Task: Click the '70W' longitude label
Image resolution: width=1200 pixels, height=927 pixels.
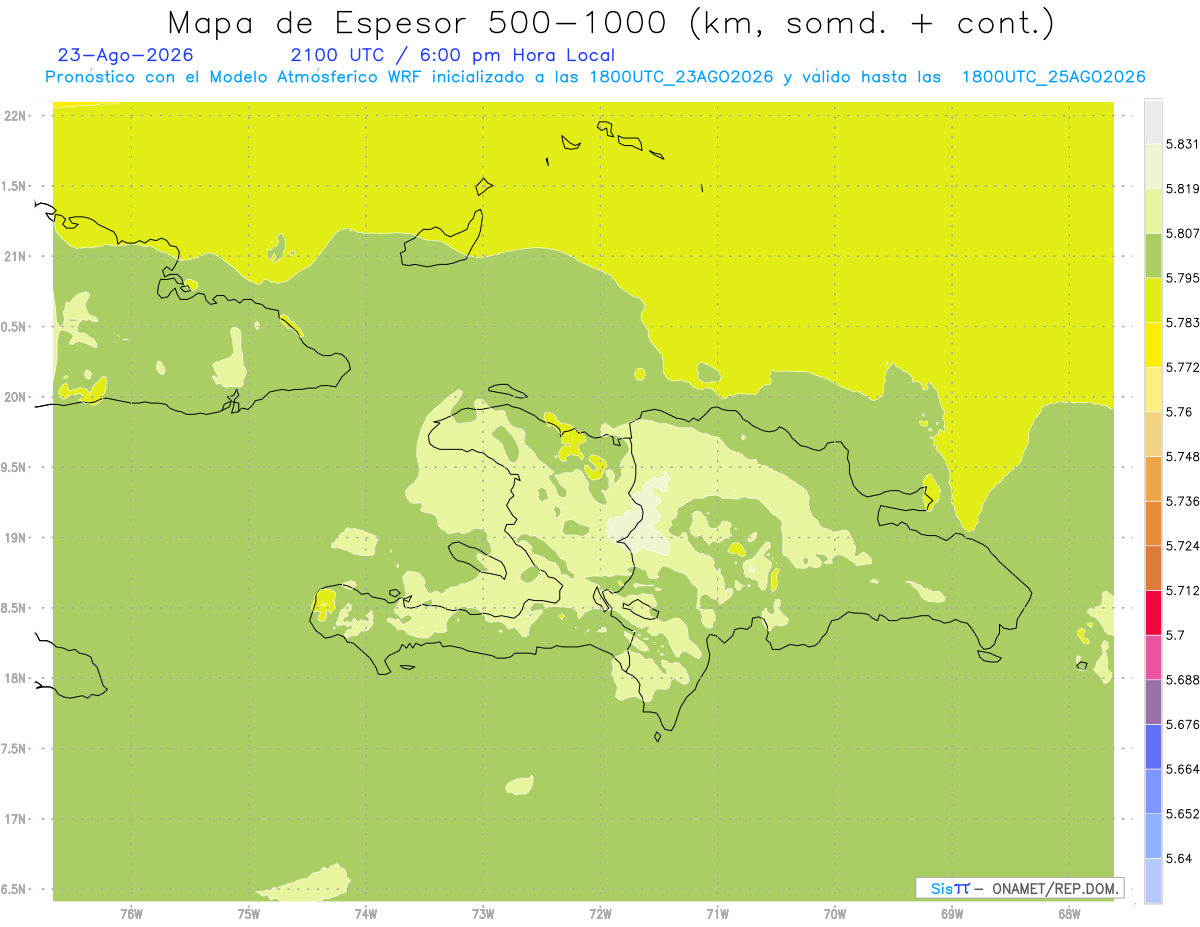Action: pos(835,914)
